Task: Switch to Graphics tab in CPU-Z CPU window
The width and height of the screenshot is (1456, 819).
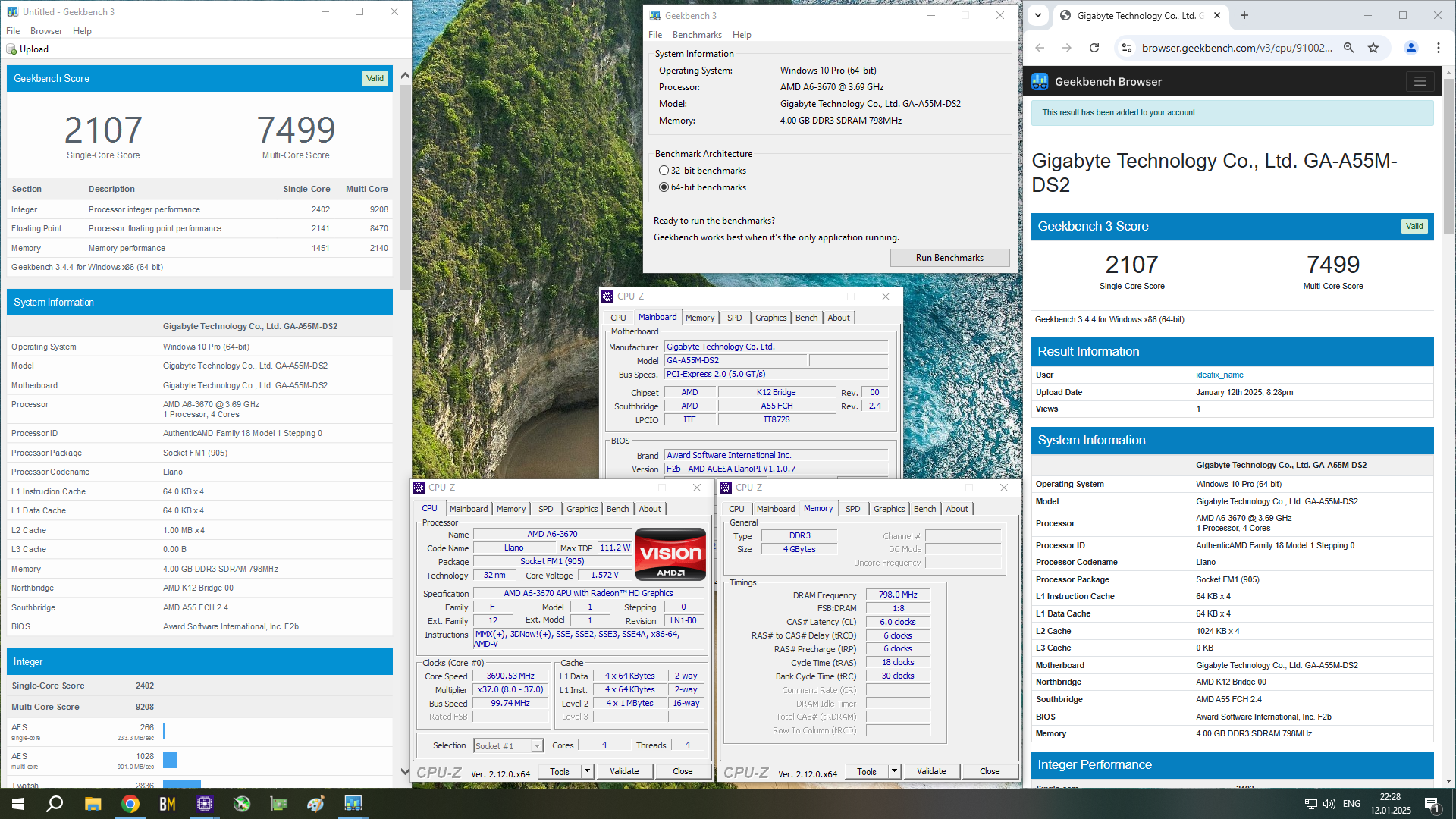Action: tap(582, 509)
